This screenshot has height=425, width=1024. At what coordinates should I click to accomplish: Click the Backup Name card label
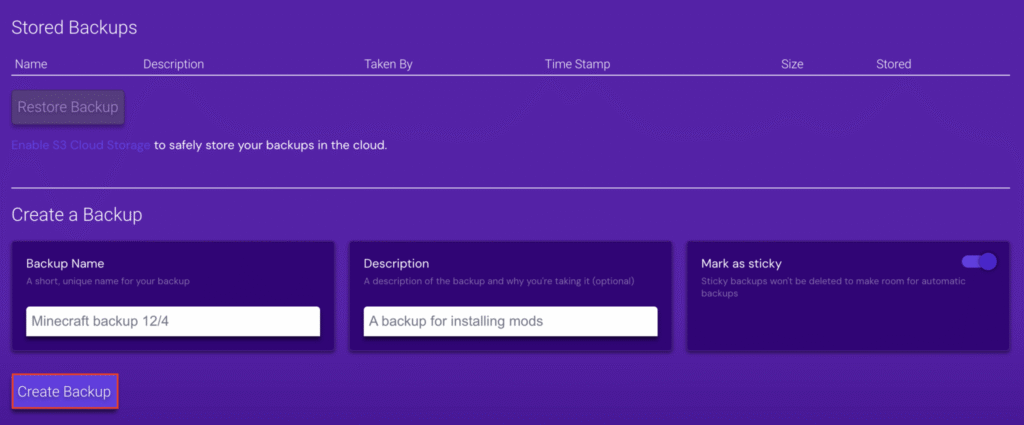[65, 264]
